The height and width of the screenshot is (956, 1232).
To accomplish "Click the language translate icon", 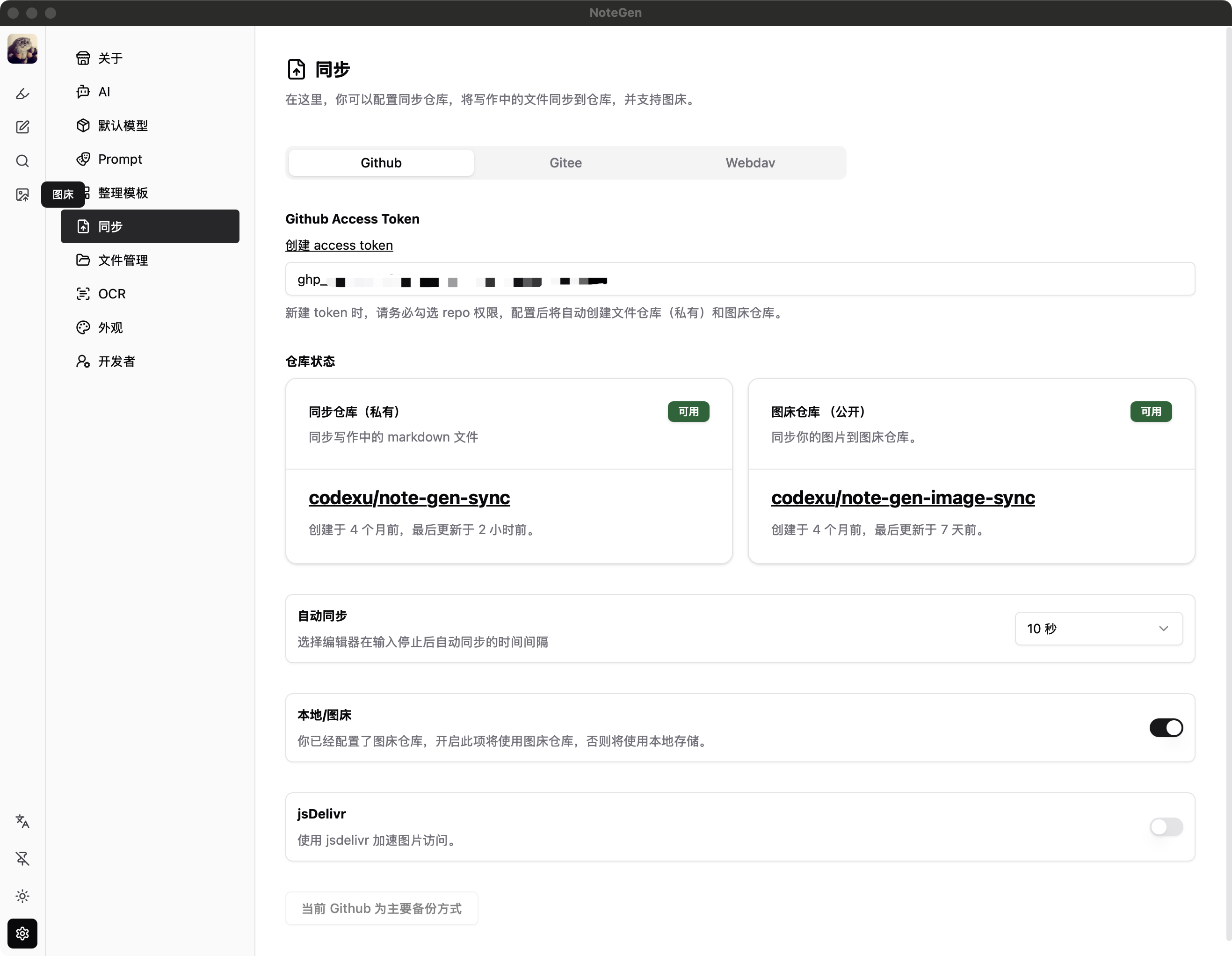I will coord(22,821).
